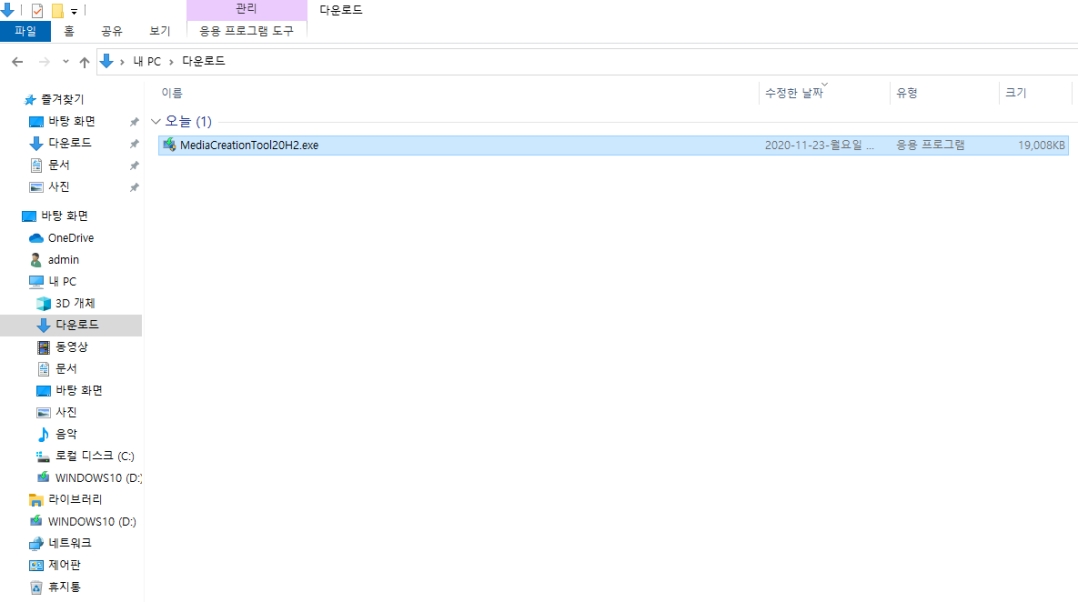Click the 2020-11-23 modified date cell

tap(820, 145)
